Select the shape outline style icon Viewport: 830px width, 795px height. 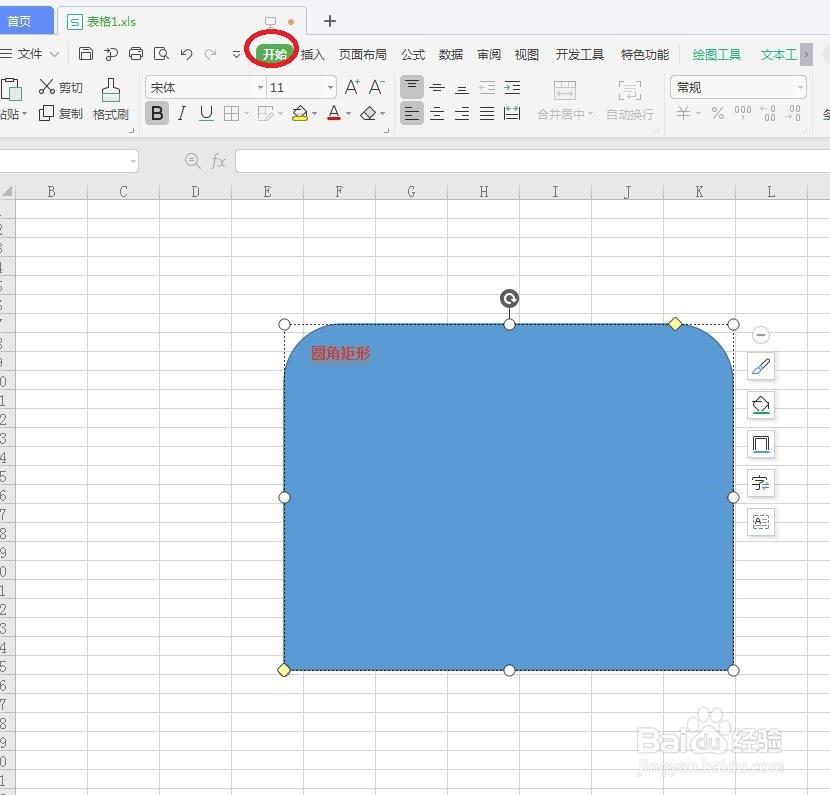[760, 443]
